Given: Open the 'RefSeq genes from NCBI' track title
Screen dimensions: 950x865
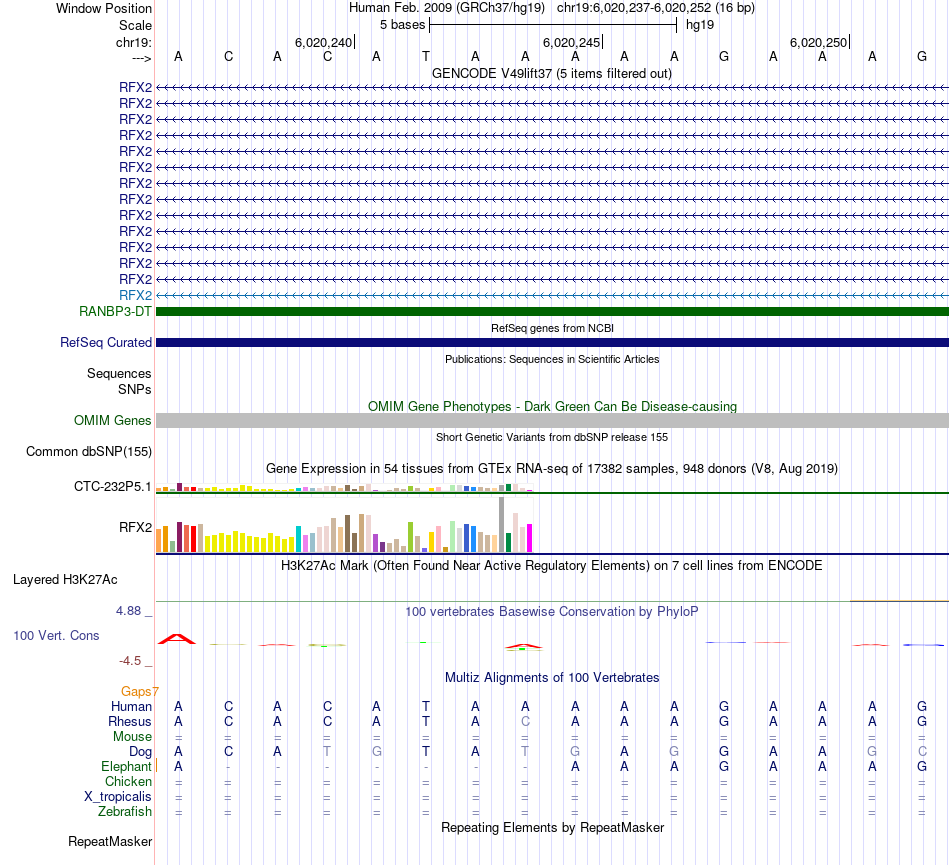Looking at the screenshot, I should 552,328.
